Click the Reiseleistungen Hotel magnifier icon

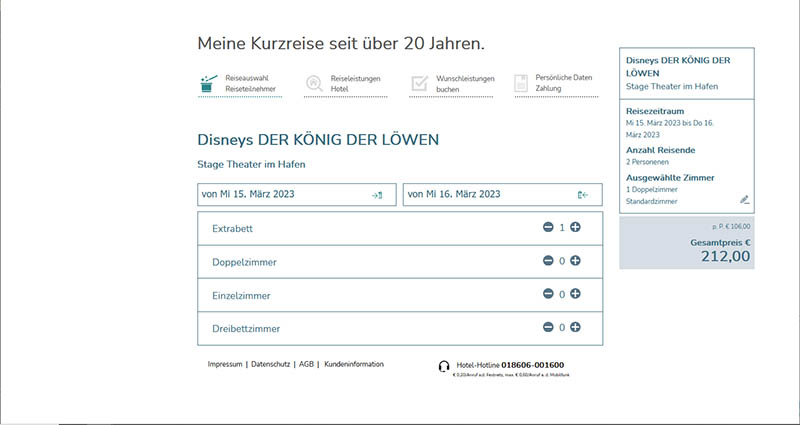tap(314, 84)
